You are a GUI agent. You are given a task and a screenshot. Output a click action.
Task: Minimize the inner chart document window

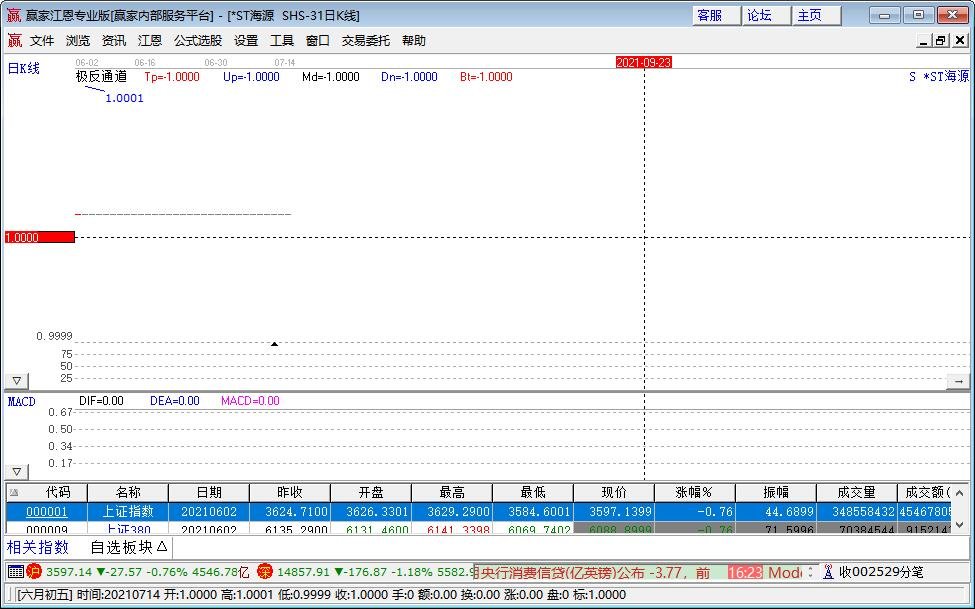[x=923, y=41]
